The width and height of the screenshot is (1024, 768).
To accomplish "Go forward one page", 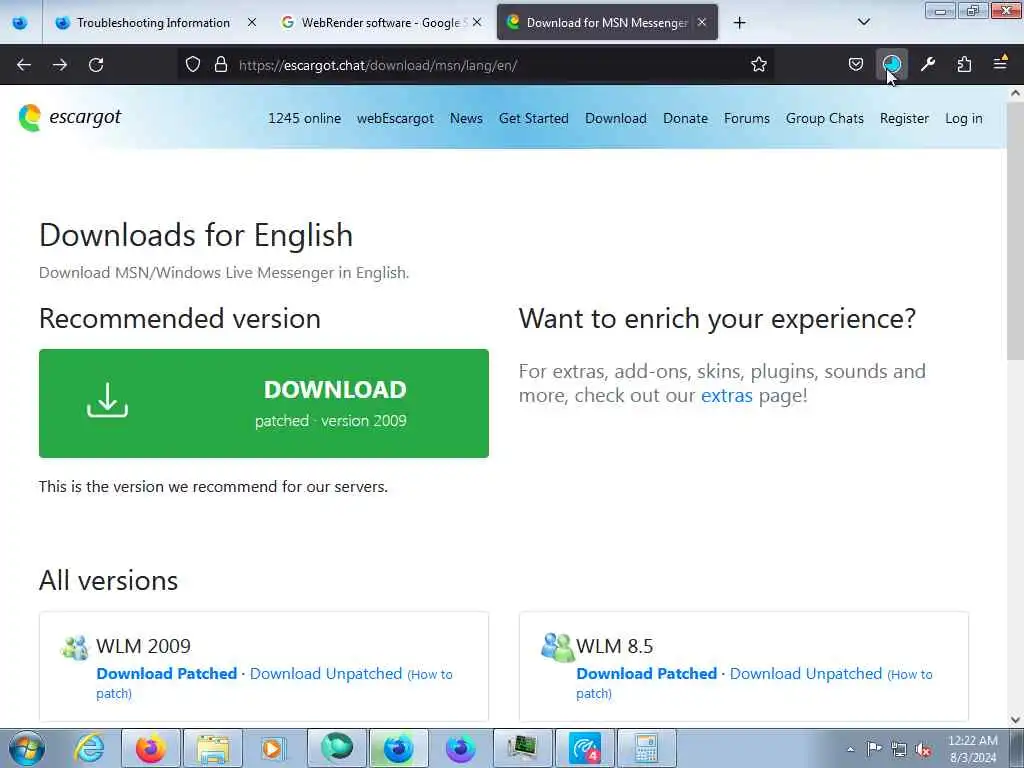I will [x=59, y=65].
